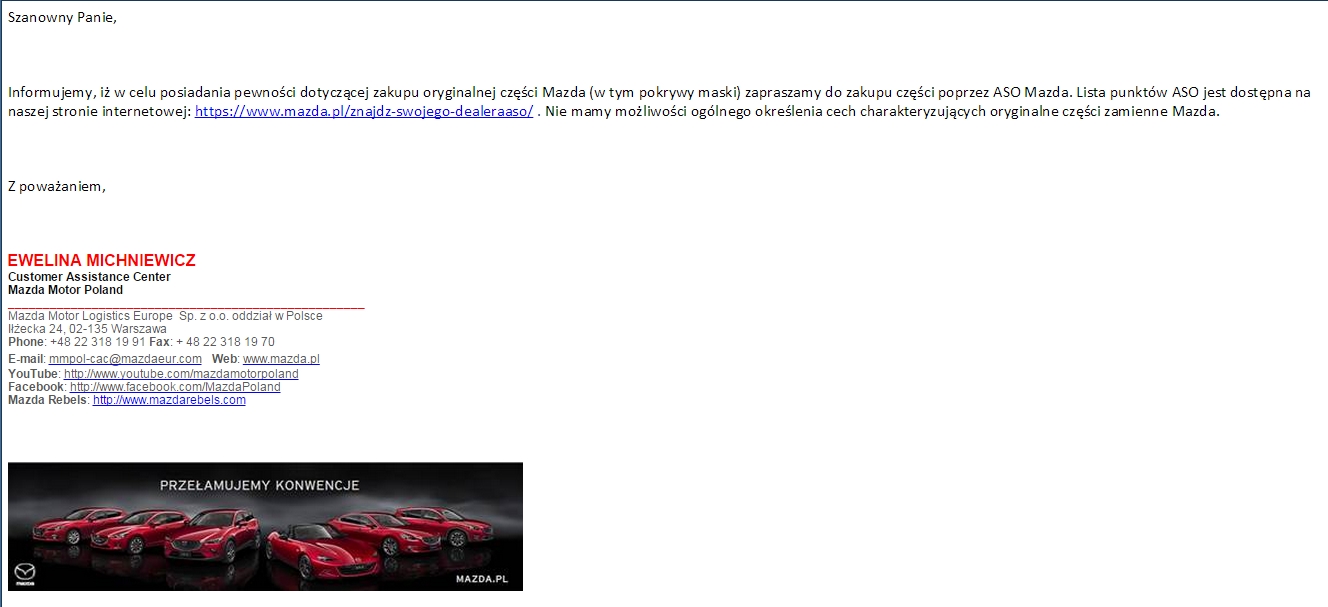1328x607 pixels.
Task: Click the red signature separator line
Action: [x=186, y=307]
